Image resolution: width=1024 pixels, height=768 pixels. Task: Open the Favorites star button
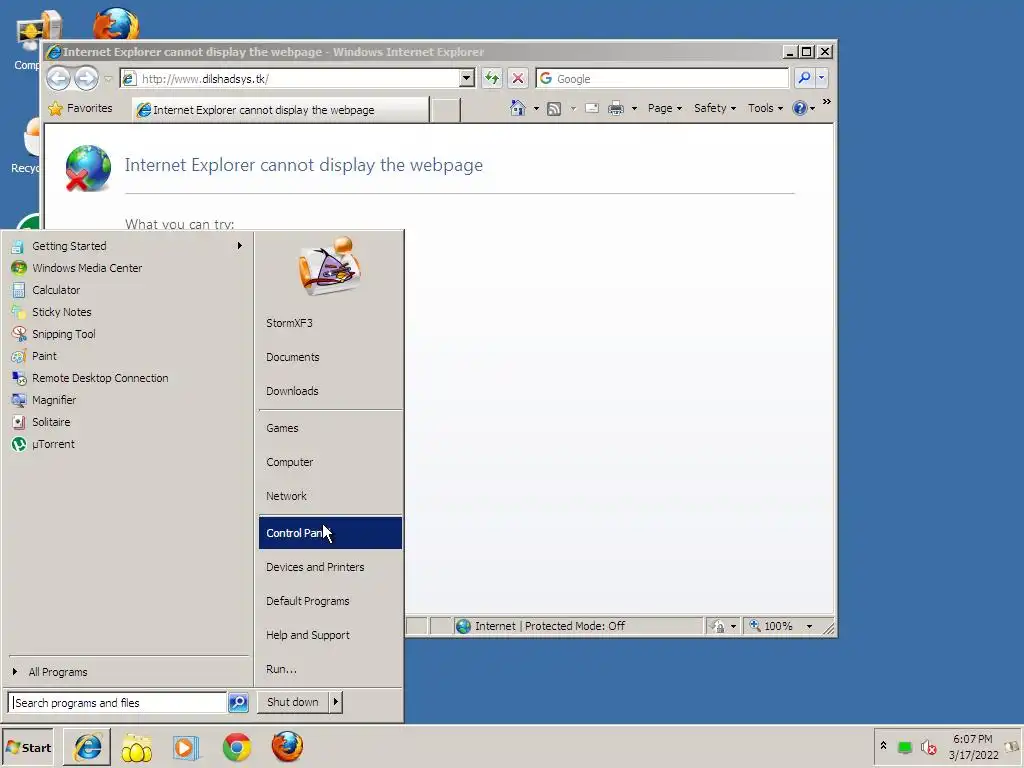click(80, 108)
